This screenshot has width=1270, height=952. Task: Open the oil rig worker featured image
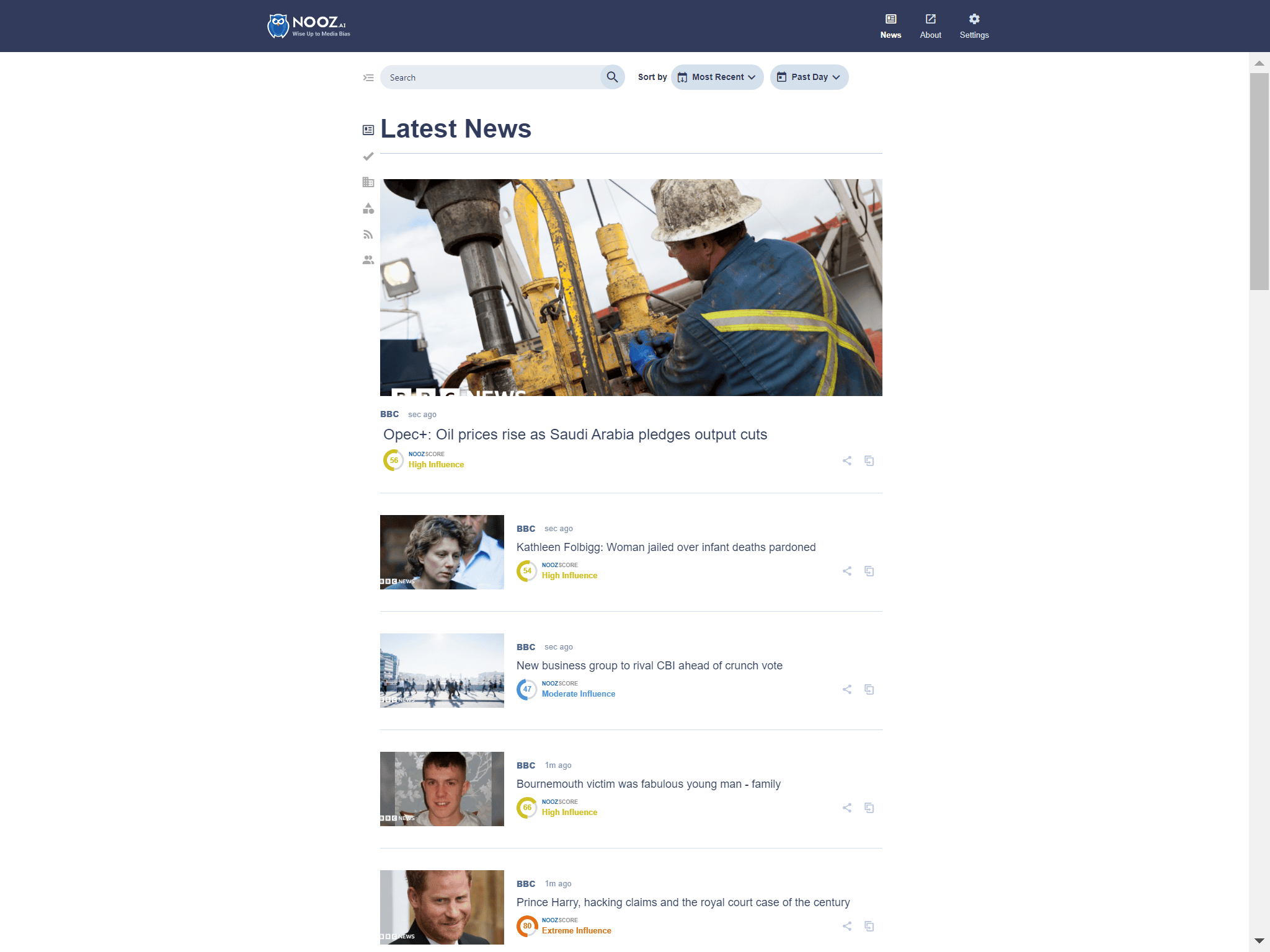point(631,288)
